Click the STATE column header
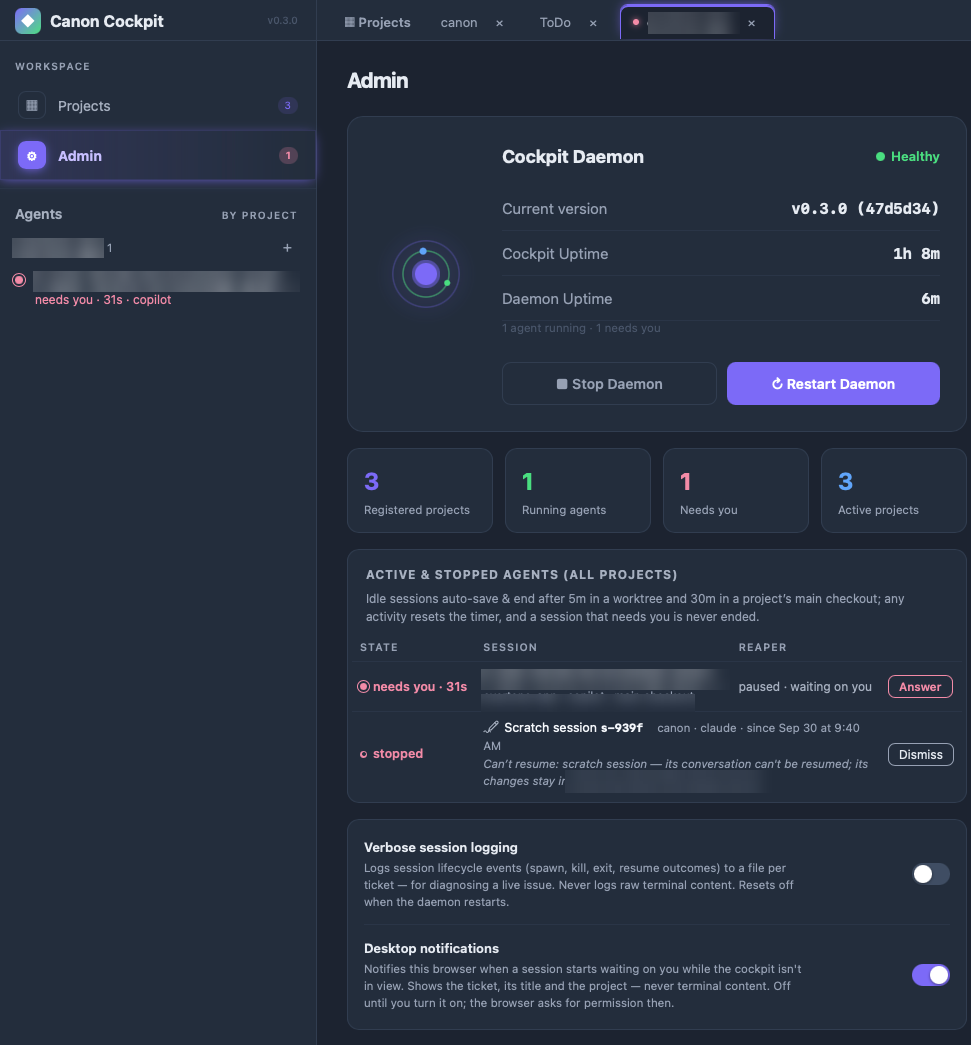Screen dimensions: 971x1045 coord(379,647)
